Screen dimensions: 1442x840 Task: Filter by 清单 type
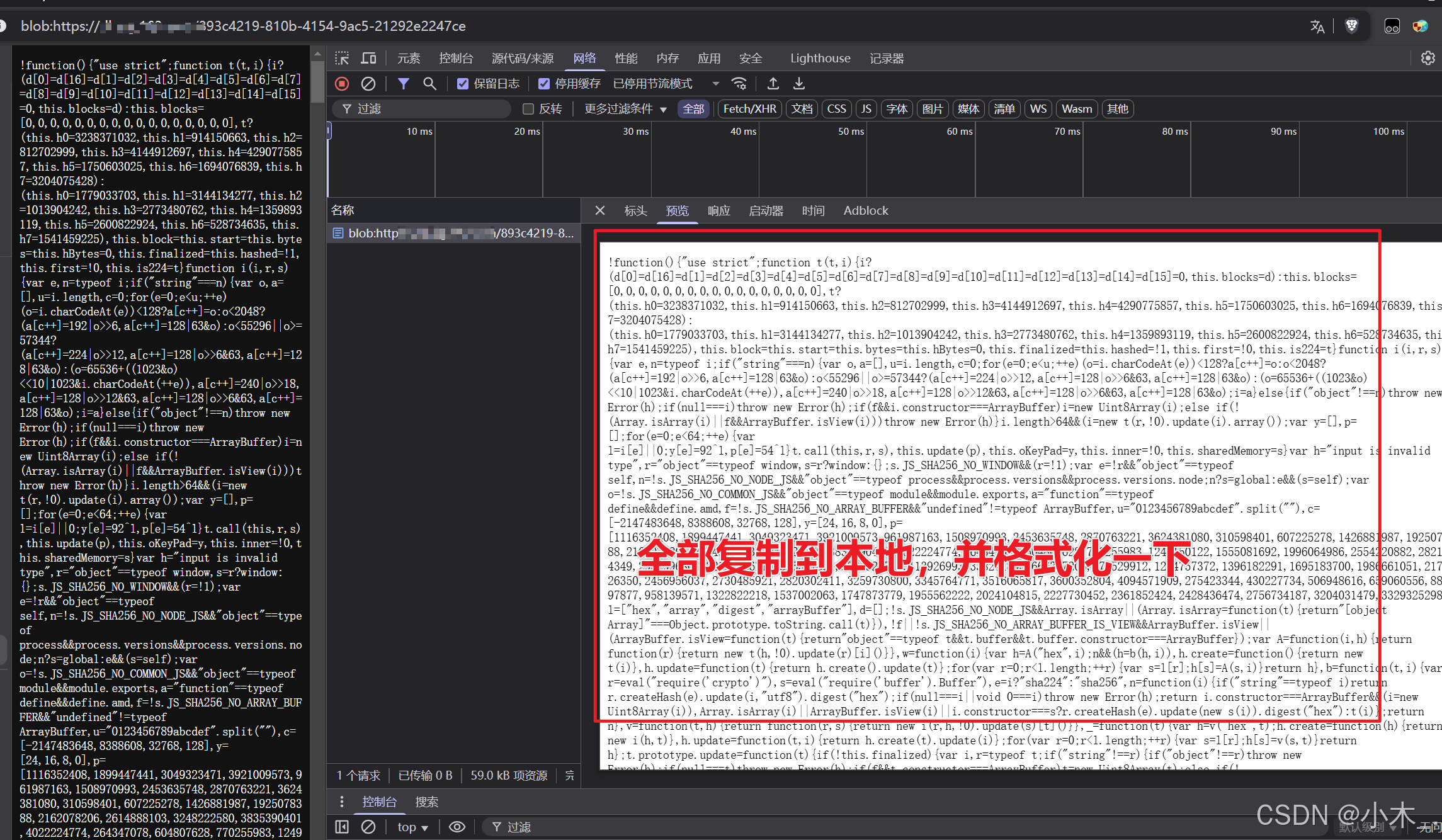(1004, 109)
